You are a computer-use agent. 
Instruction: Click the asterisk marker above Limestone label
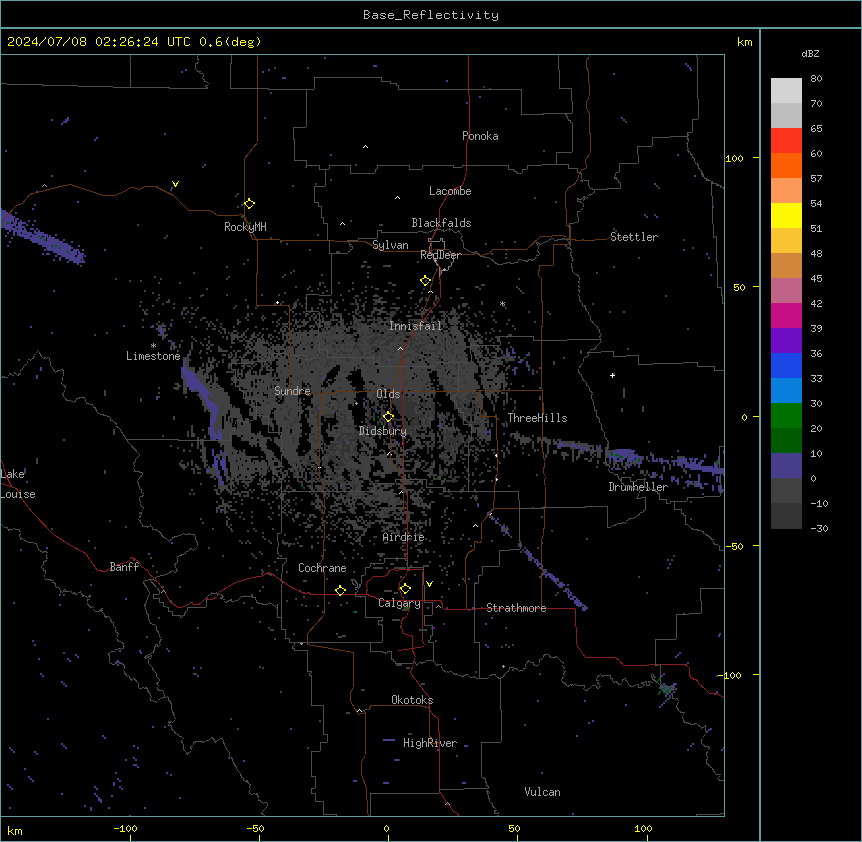point(153,346)
